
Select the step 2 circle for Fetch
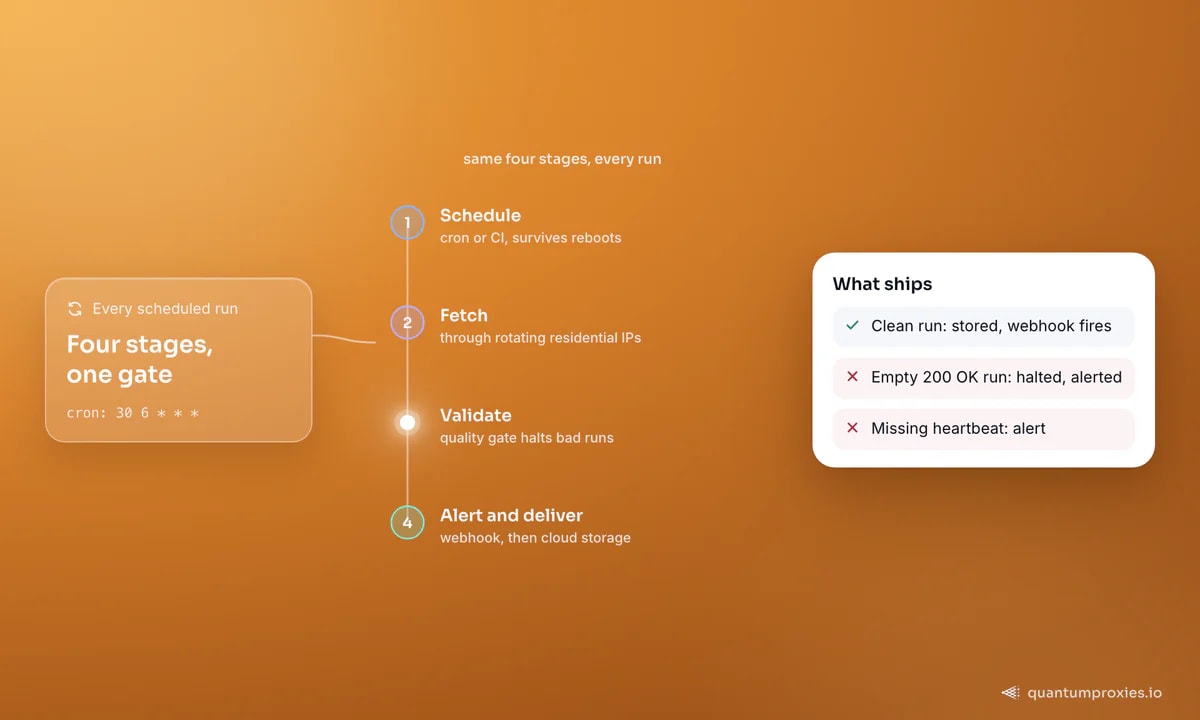(407, 322)
